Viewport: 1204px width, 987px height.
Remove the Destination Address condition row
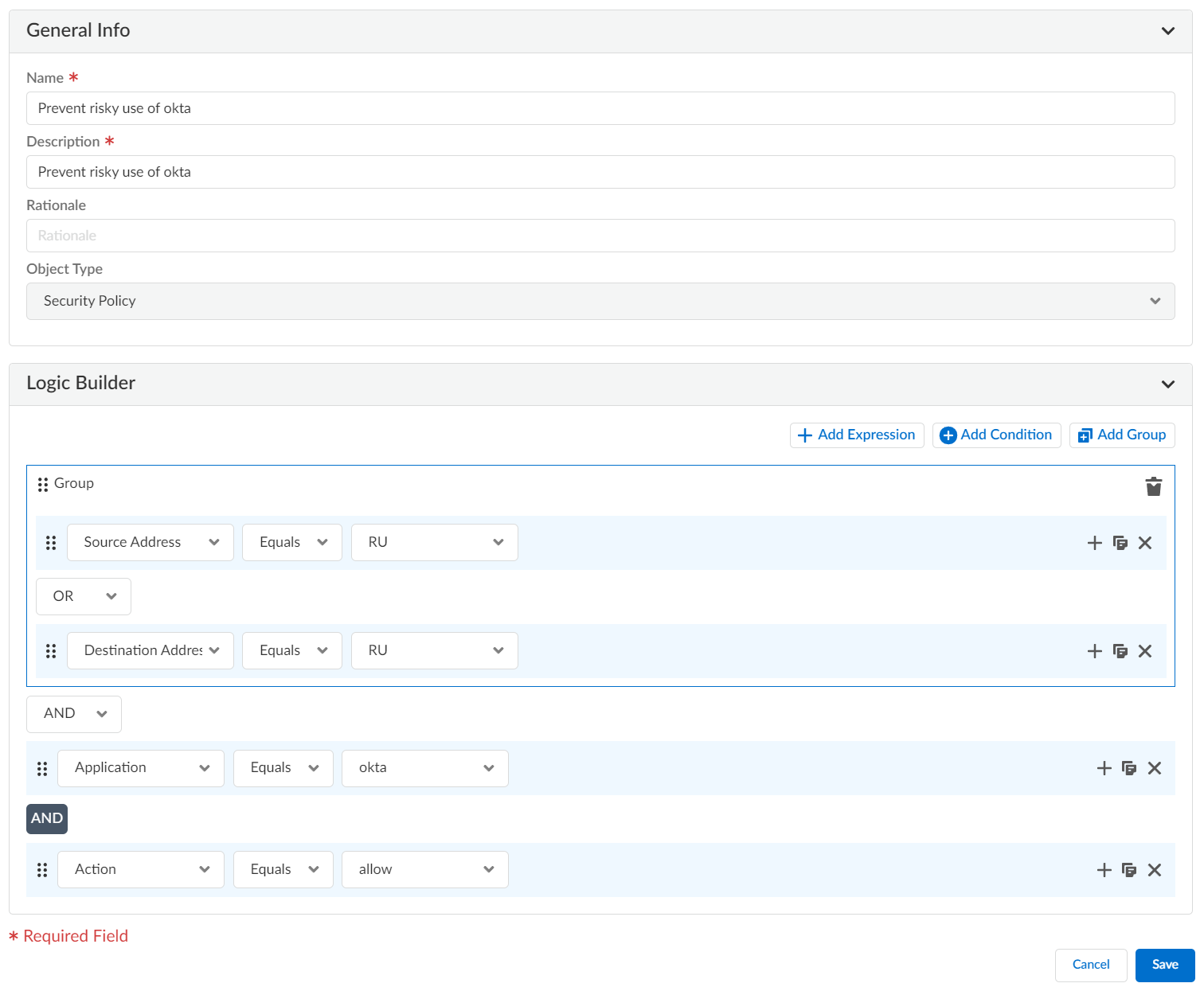(1145, 651)
